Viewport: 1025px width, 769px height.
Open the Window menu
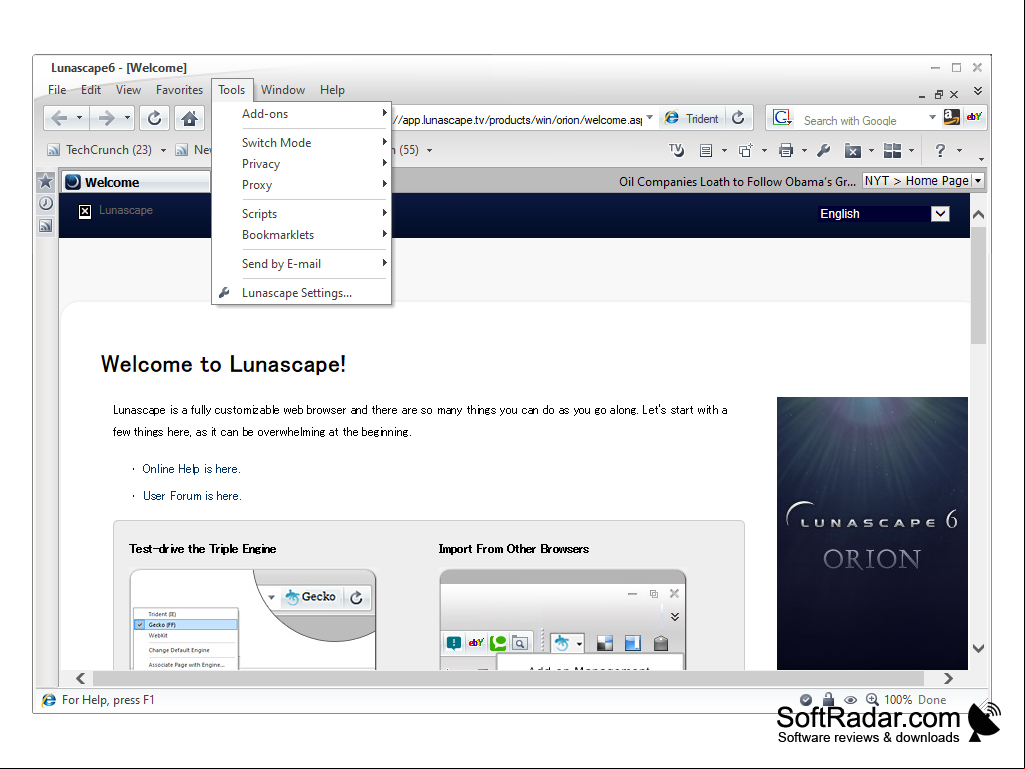tap(282, 90)
